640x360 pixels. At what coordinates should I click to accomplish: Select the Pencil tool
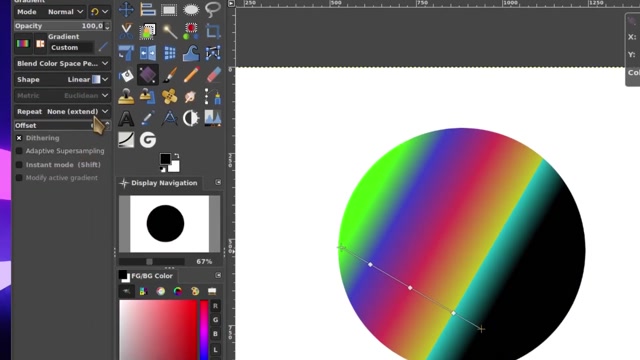coord(191,75)
